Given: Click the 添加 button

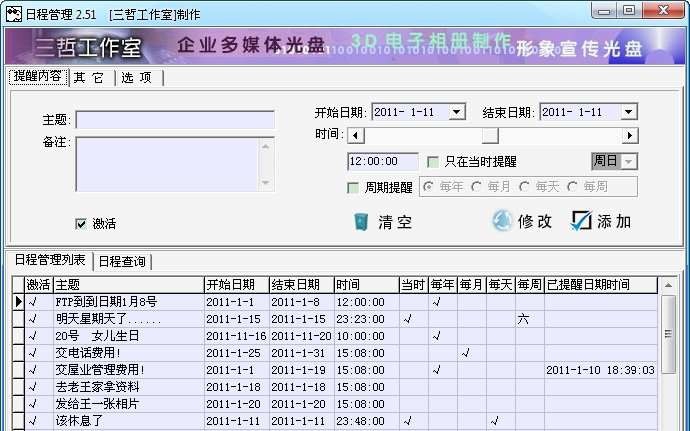Looking at the screenshot, I should [x=601, y=221].
